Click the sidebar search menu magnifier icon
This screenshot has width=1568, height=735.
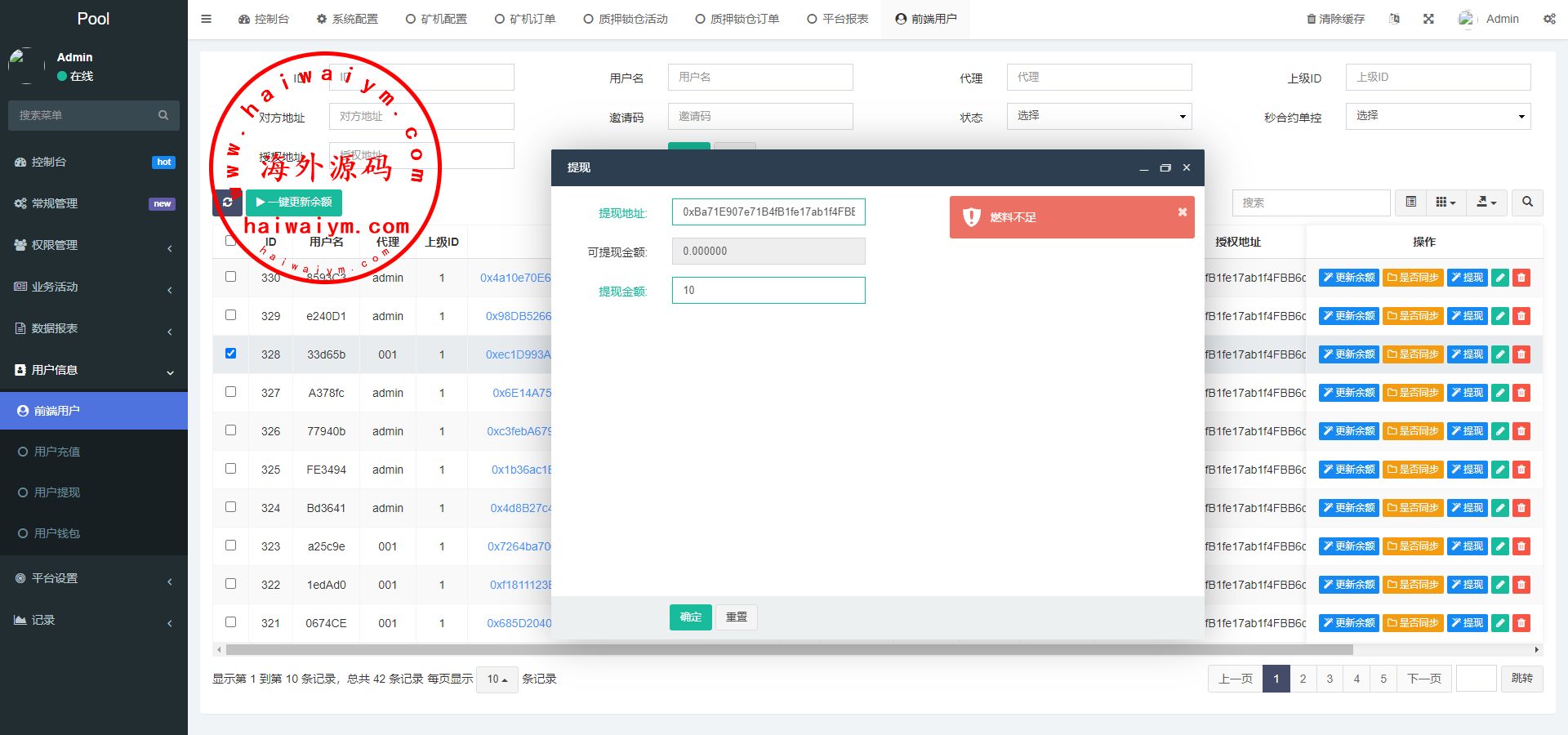click(x=163, y=115)
